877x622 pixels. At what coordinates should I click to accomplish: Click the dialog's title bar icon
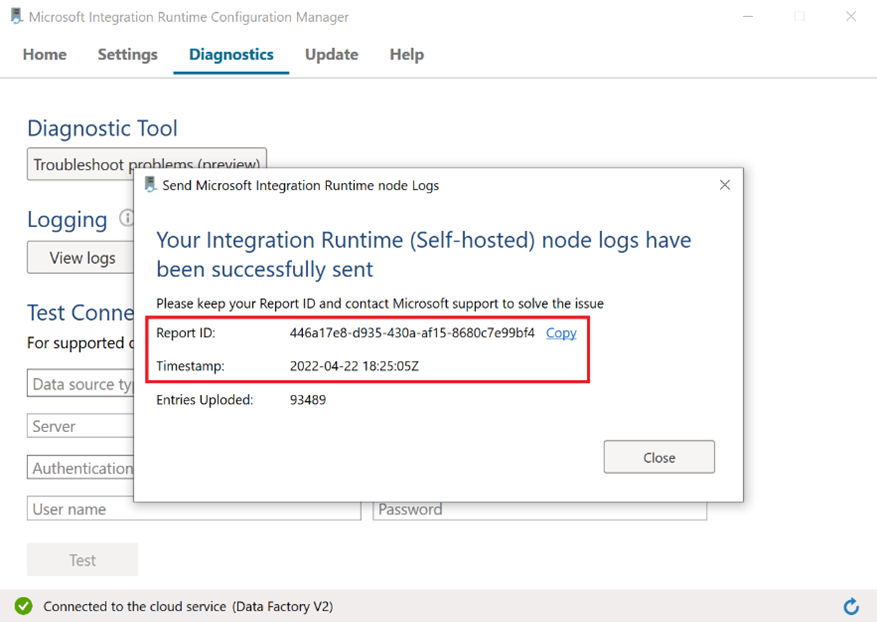click(150, 185)
